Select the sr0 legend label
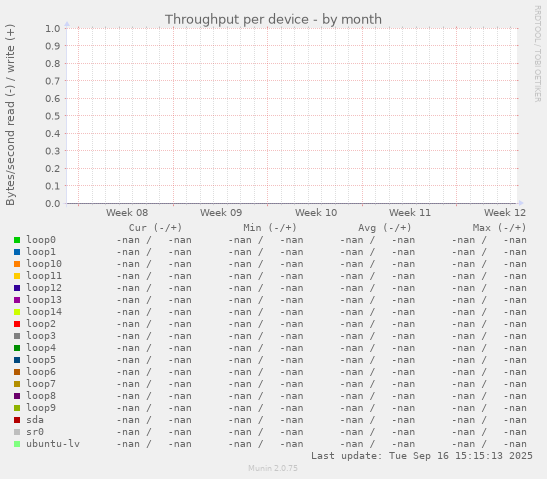Viewport: 547px width, 479px height. (35, 432)
